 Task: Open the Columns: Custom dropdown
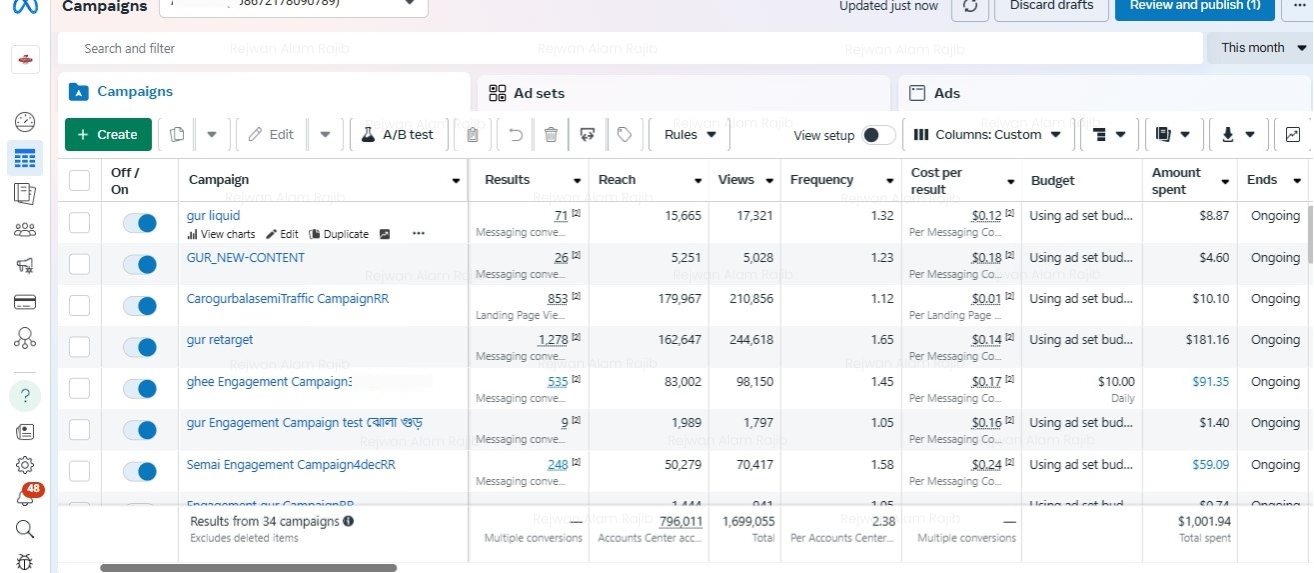tap(988, 135)
